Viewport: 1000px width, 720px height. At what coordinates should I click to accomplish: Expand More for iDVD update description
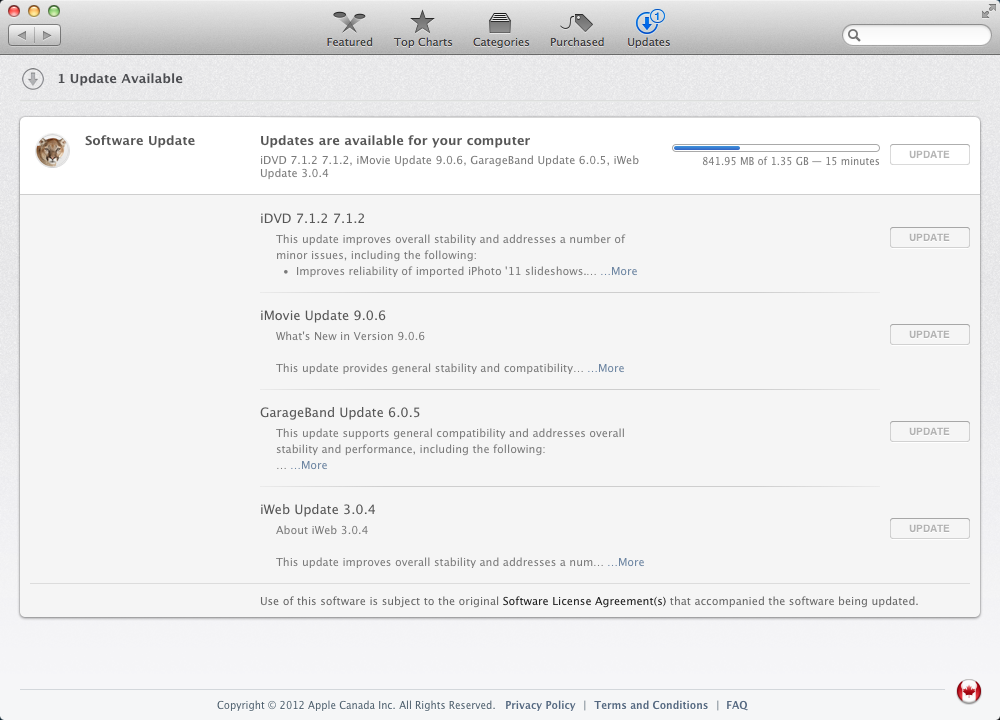[619, 271]
